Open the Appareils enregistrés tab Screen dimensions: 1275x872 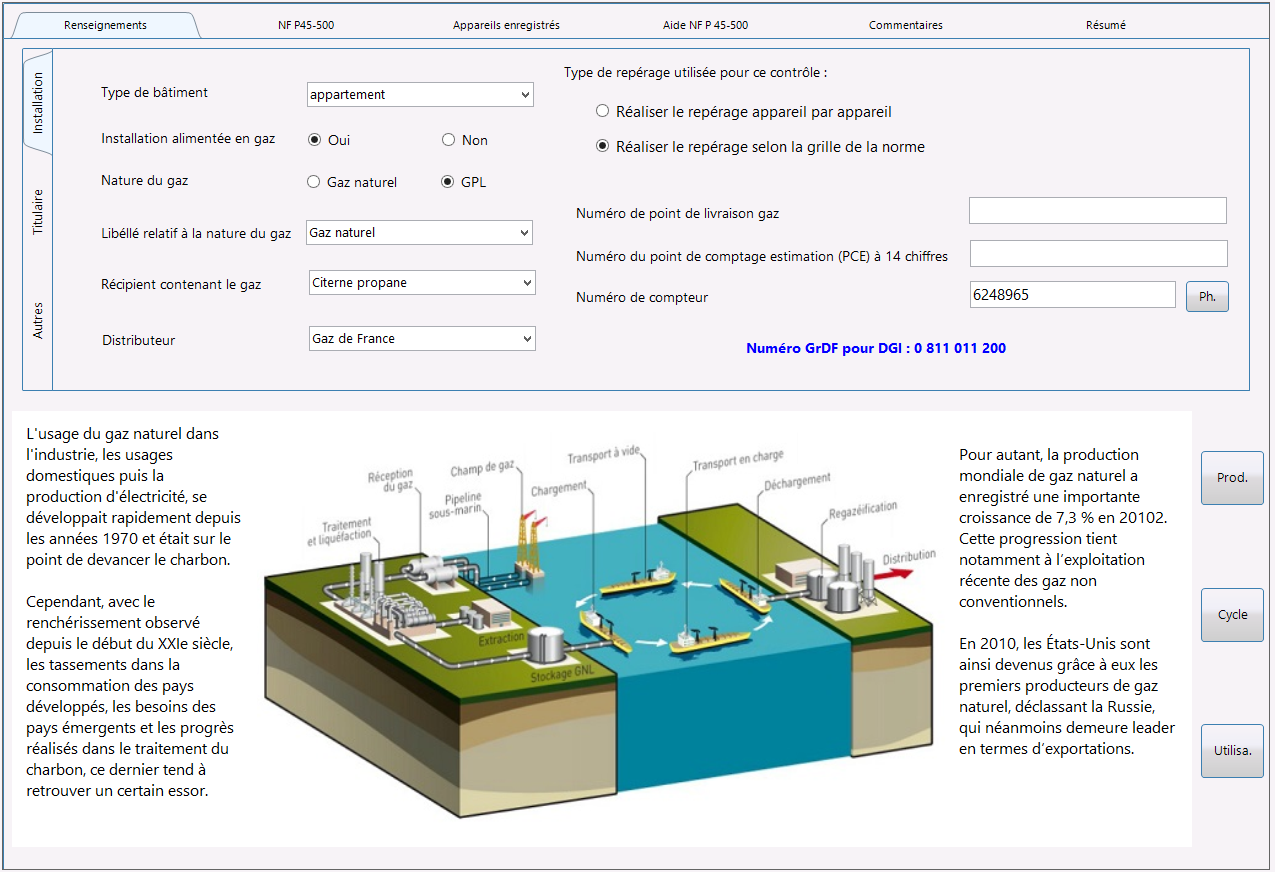point(506,25)
